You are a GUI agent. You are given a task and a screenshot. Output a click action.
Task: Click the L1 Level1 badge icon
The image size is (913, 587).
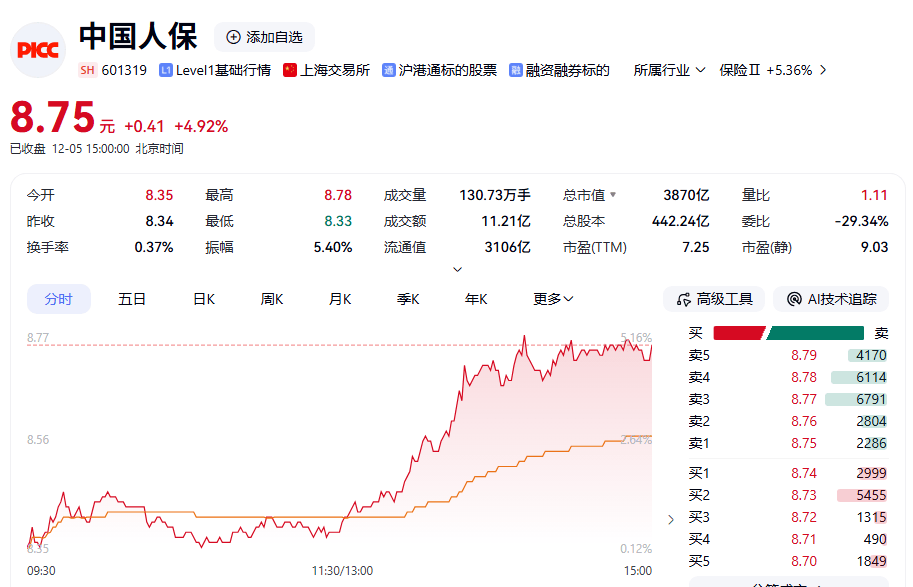point(166,70)
